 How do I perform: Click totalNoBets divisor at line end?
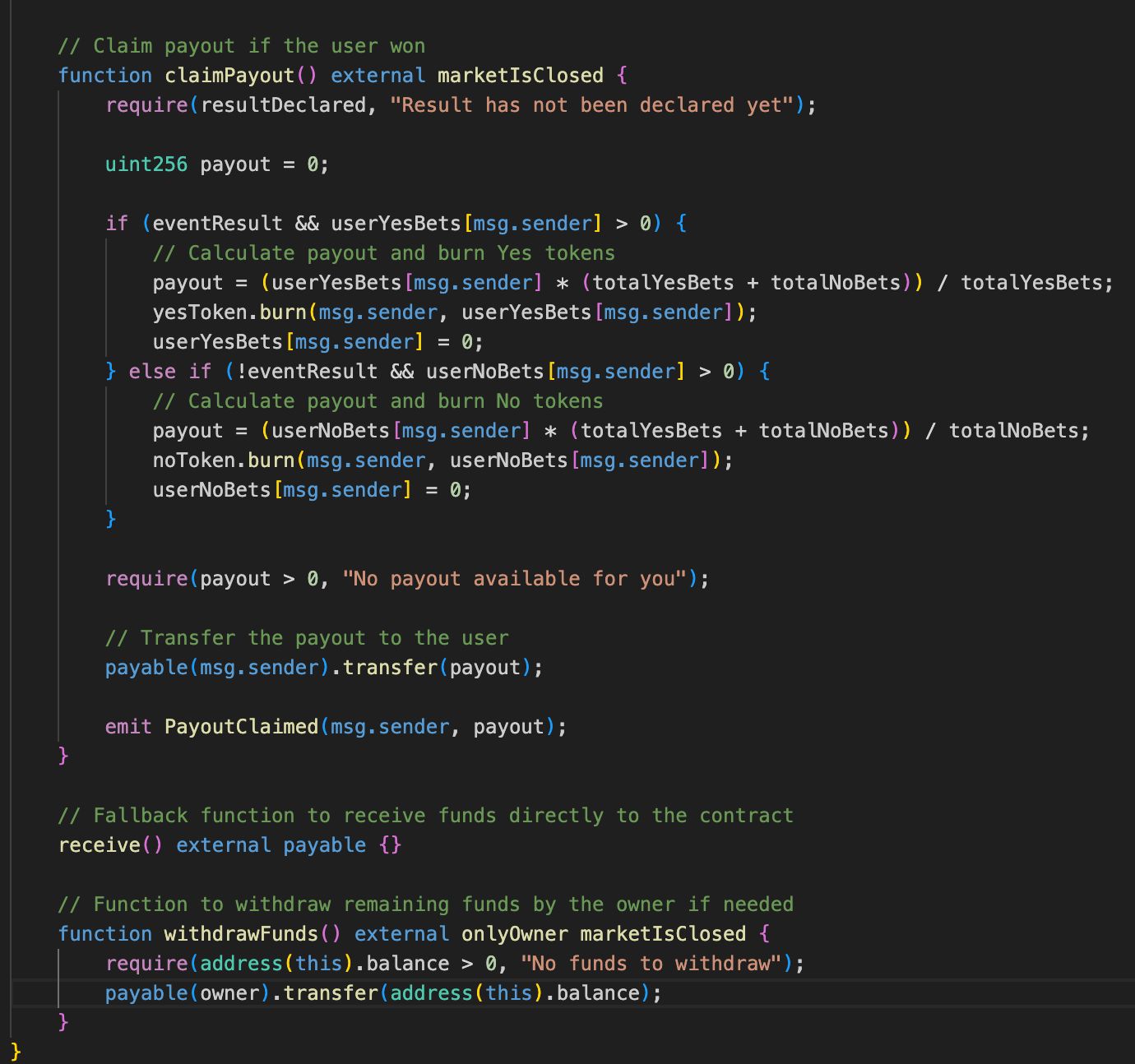1013,431
